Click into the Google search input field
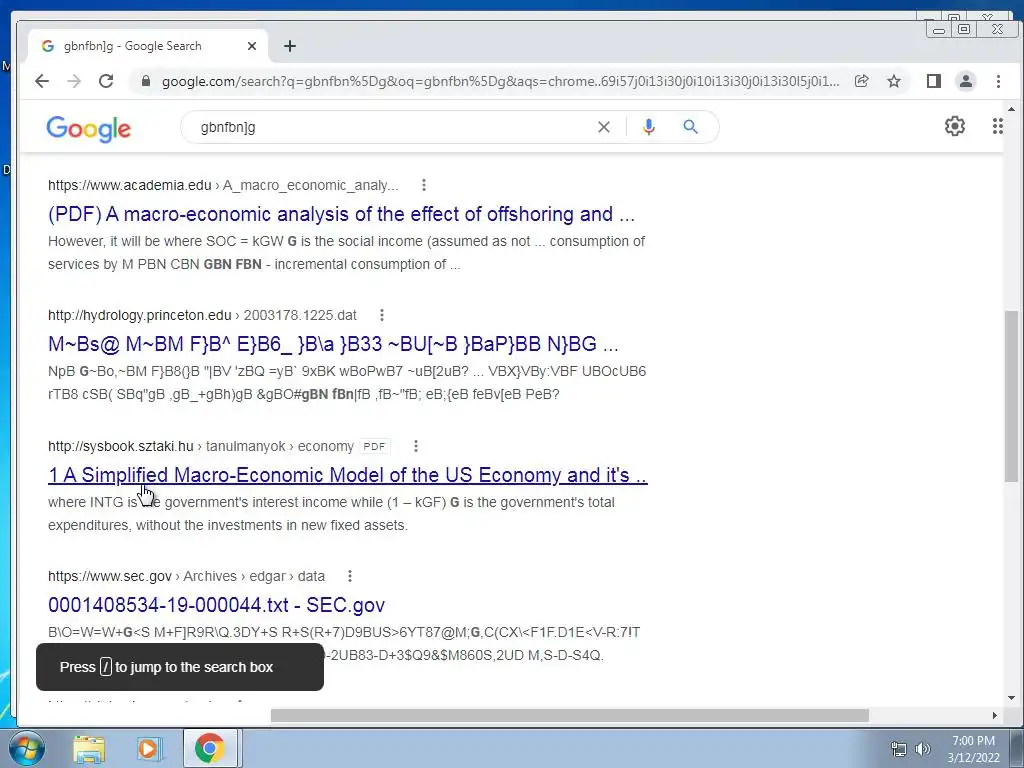The image size is (1024, 768). click(x=392, y=127)
